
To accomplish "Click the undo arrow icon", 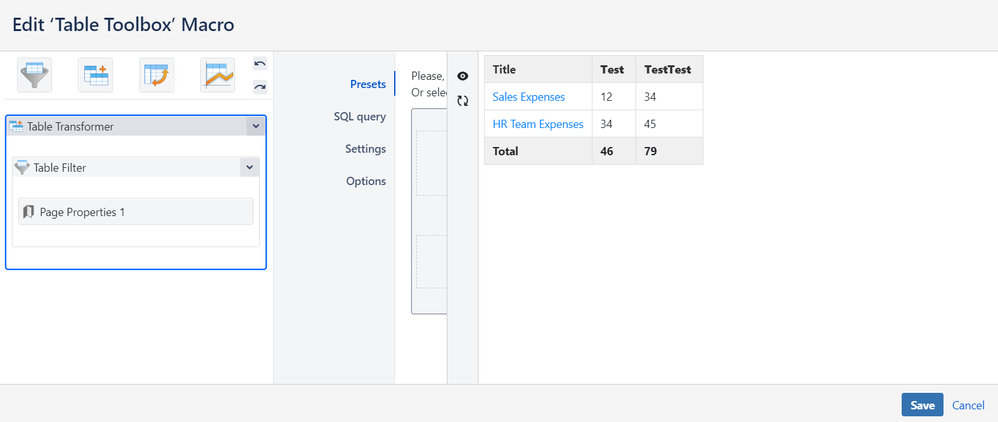I will 260,64.
